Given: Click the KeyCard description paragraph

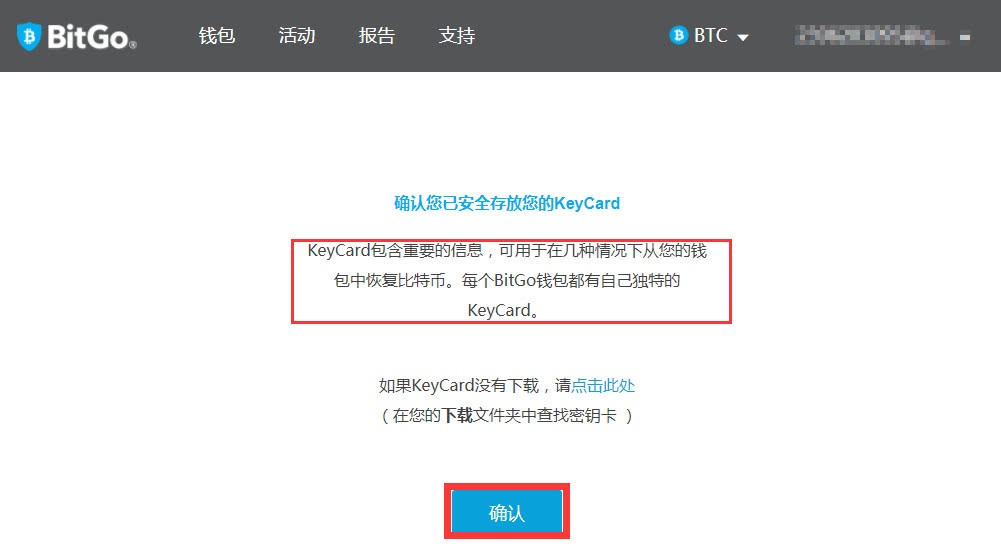Looking at the screenshot, I should pyautogui.click(x=507, y=280).
